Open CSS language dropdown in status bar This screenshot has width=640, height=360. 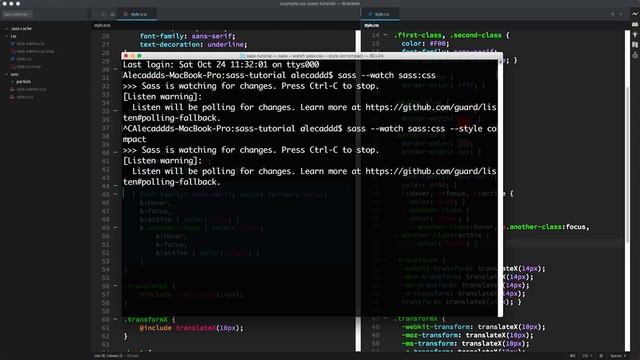[587, 356]
